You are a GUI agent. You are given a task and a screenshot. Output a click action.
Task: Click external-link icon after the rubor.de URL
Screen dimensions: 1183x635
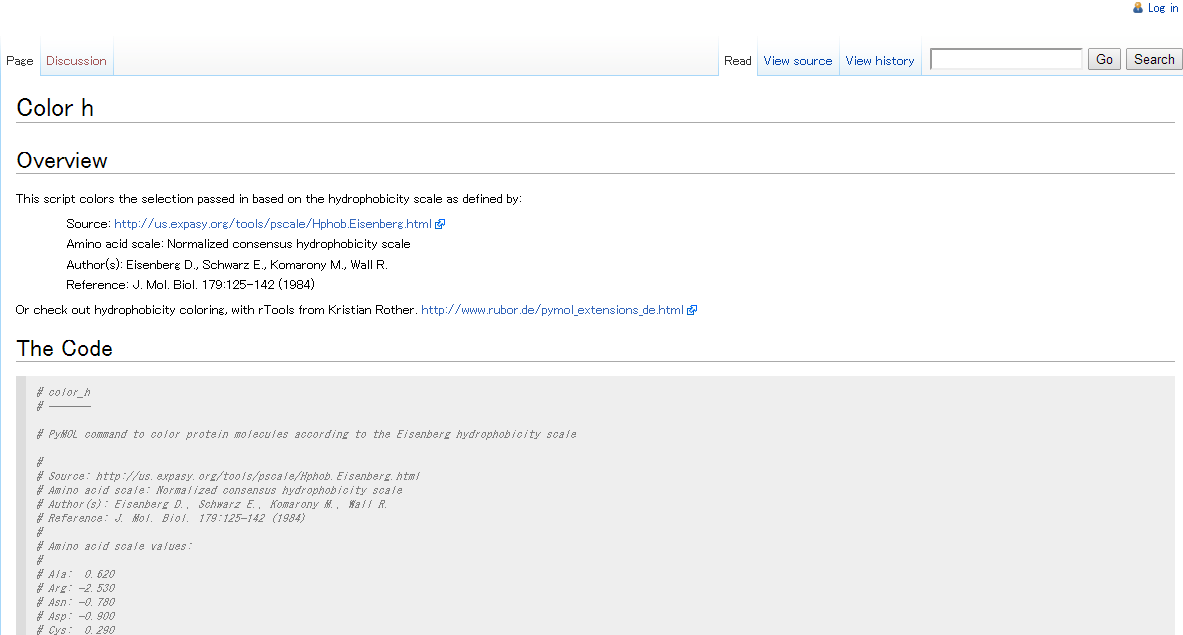[x=692, y=310]
